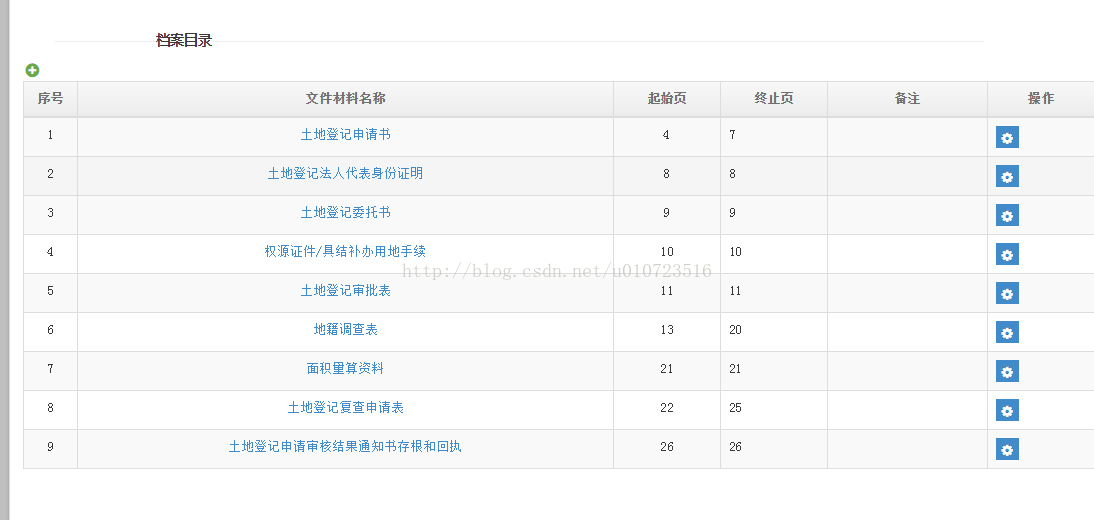Viewport: 1094px width, 520px height.
Task: Open gear settings for 土地登记申请书 row
Action: 1007,138
